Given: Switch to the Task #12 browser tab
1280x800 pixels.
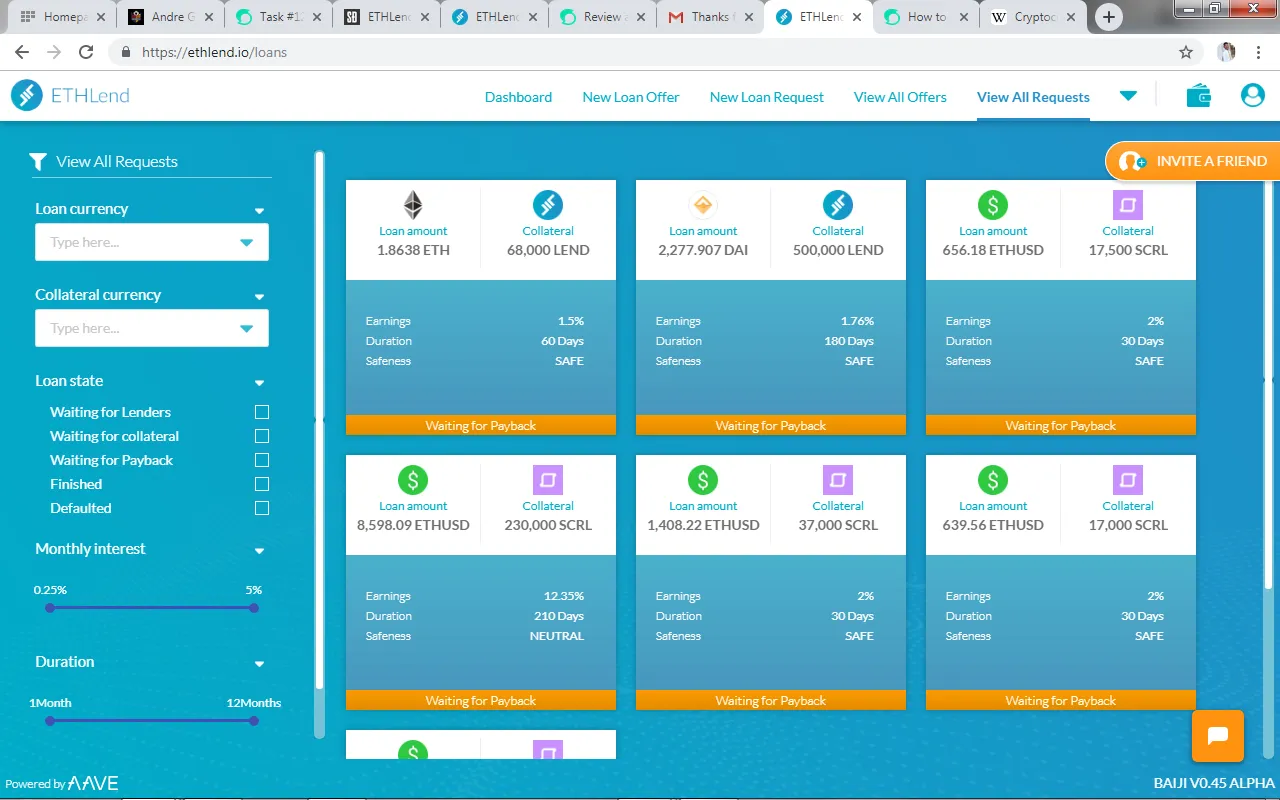Looking at the screenshot, I should coord(276,17).
